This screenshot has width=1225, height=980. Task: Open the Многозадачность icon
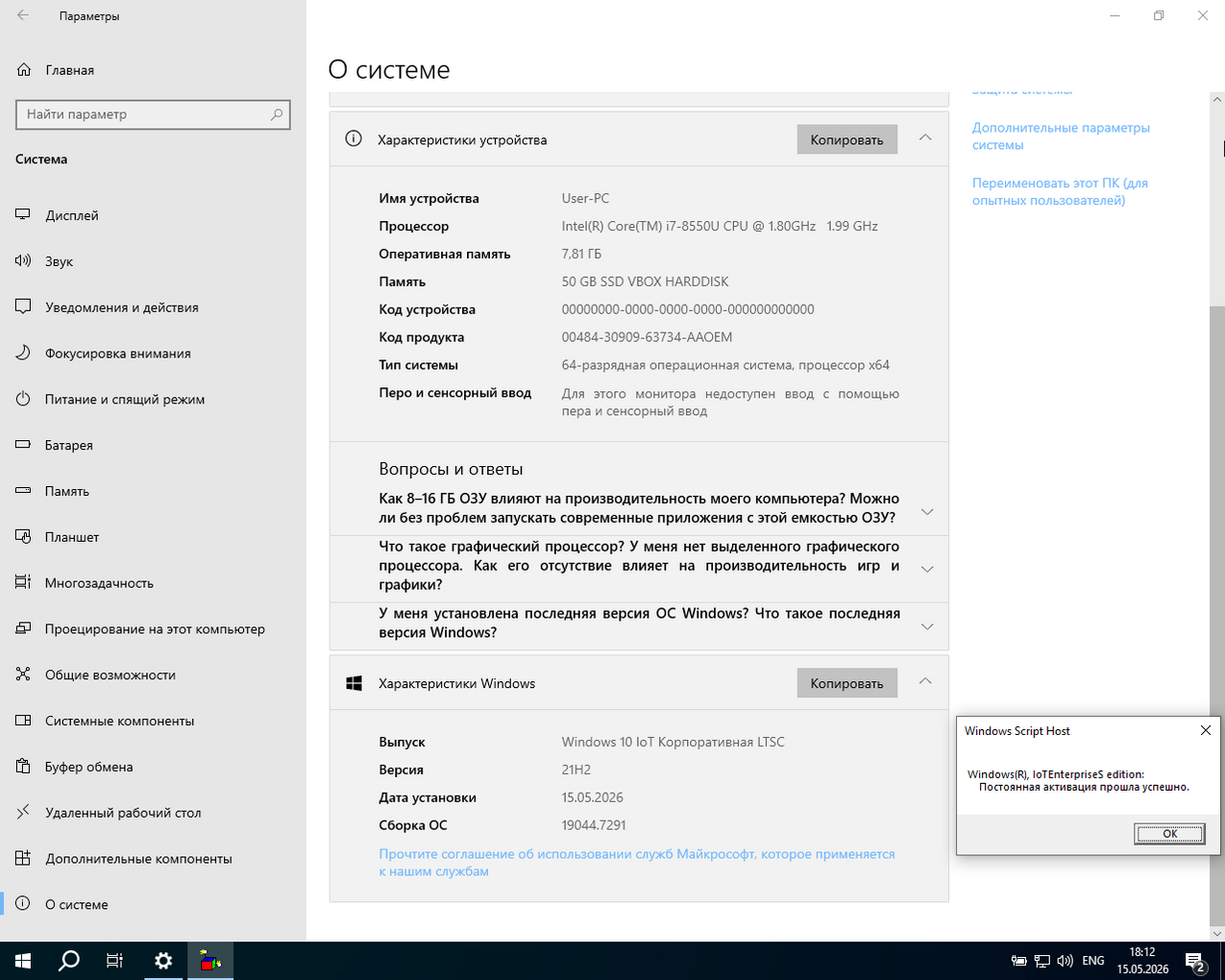tap(23, 583)
